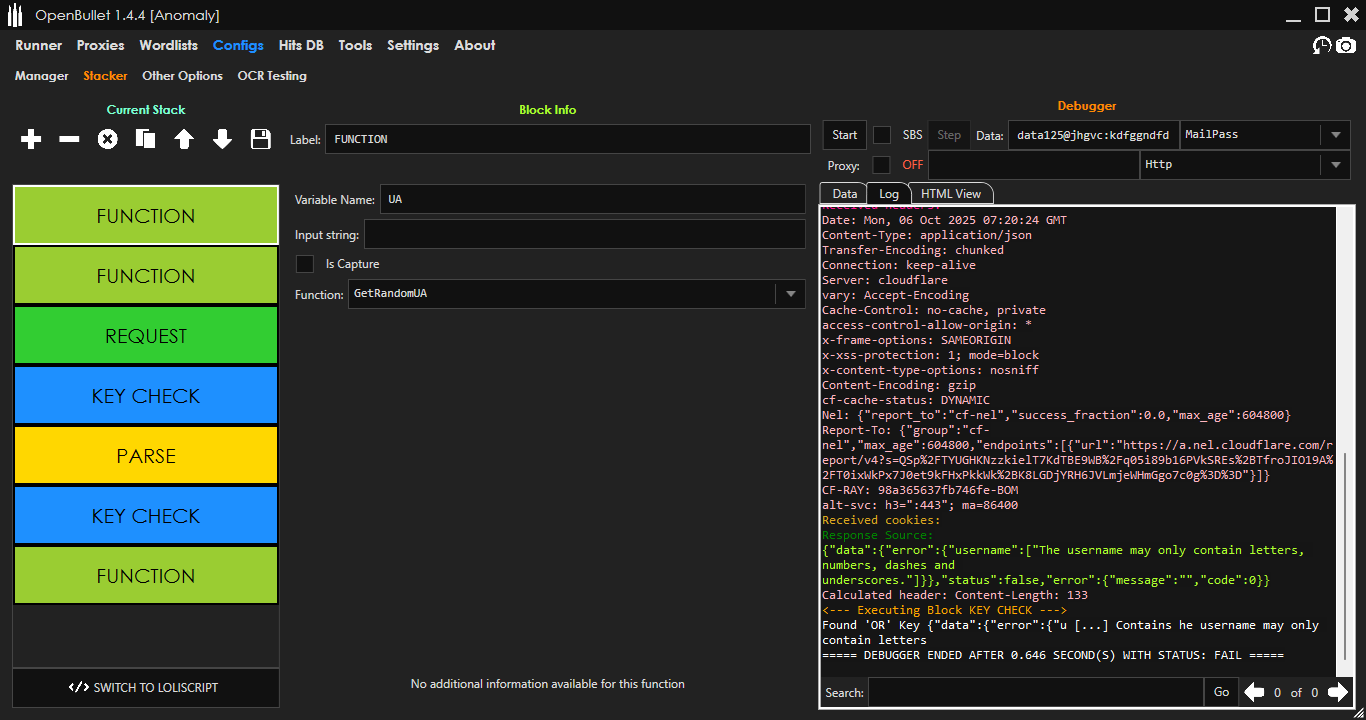Expand the Http proxy type dropdown

pyautogui.click(x=1336, y=165)
